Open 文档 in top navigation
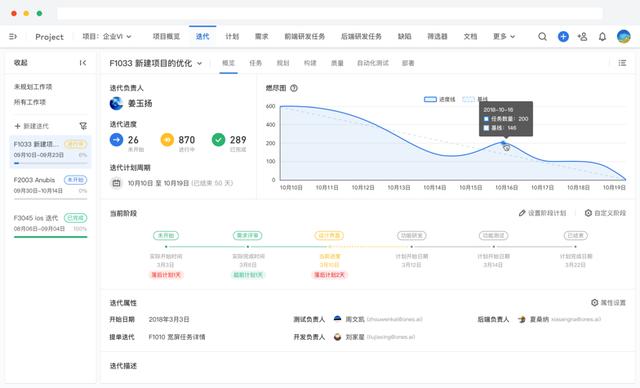The width and height of the screenshot is (640, 388). coord(470,37)
